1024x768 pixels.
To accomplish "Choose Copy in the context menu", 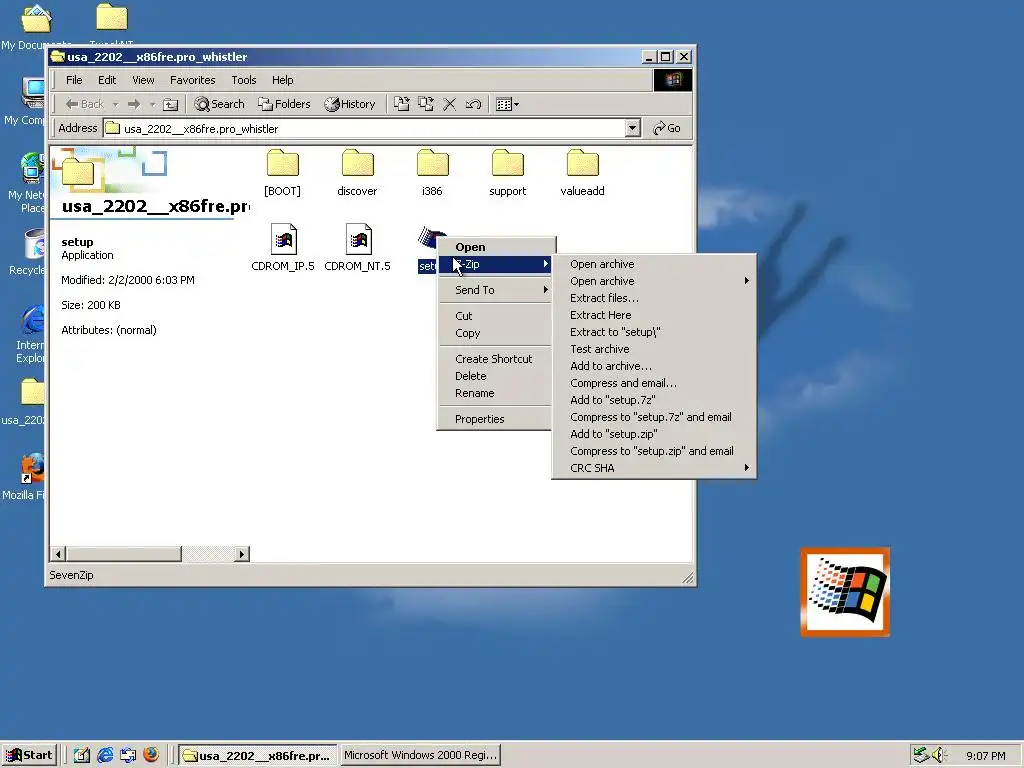I will pyautogui.click(x=495, y=332).
